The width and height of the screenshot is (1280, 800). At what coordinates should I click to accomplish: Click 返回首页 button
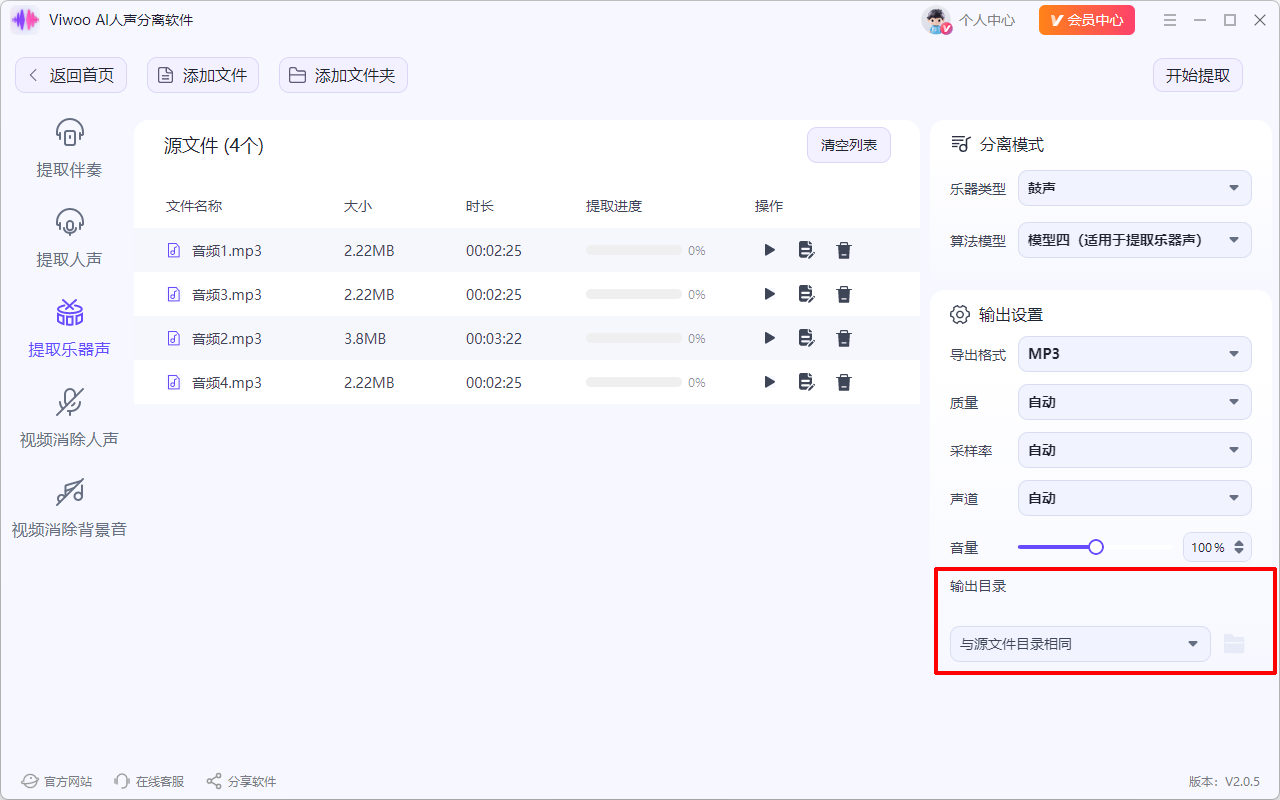71,75
